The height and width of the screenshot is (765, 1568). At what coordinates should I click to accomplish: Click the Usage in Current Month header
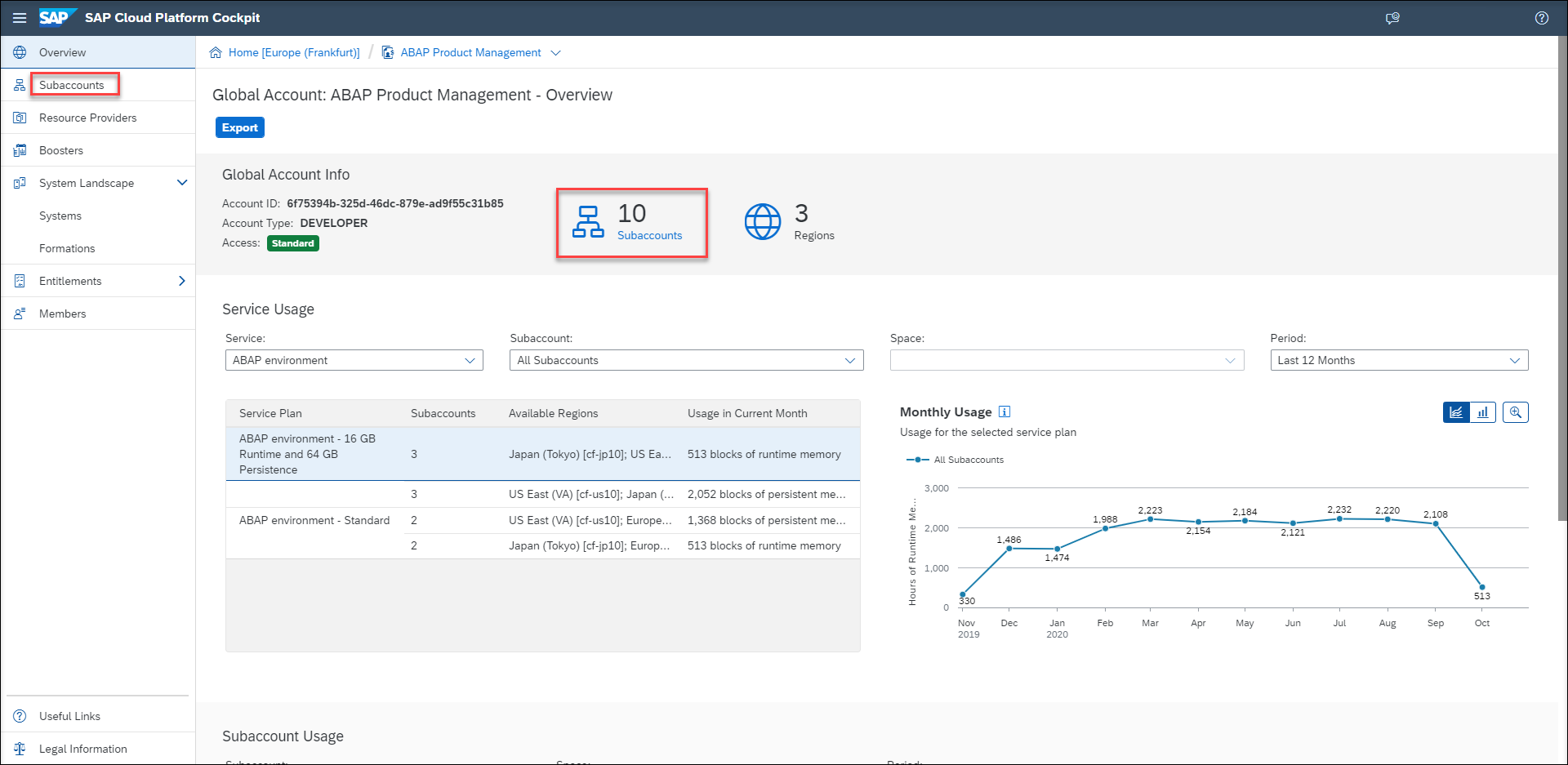tap(747, 413)
